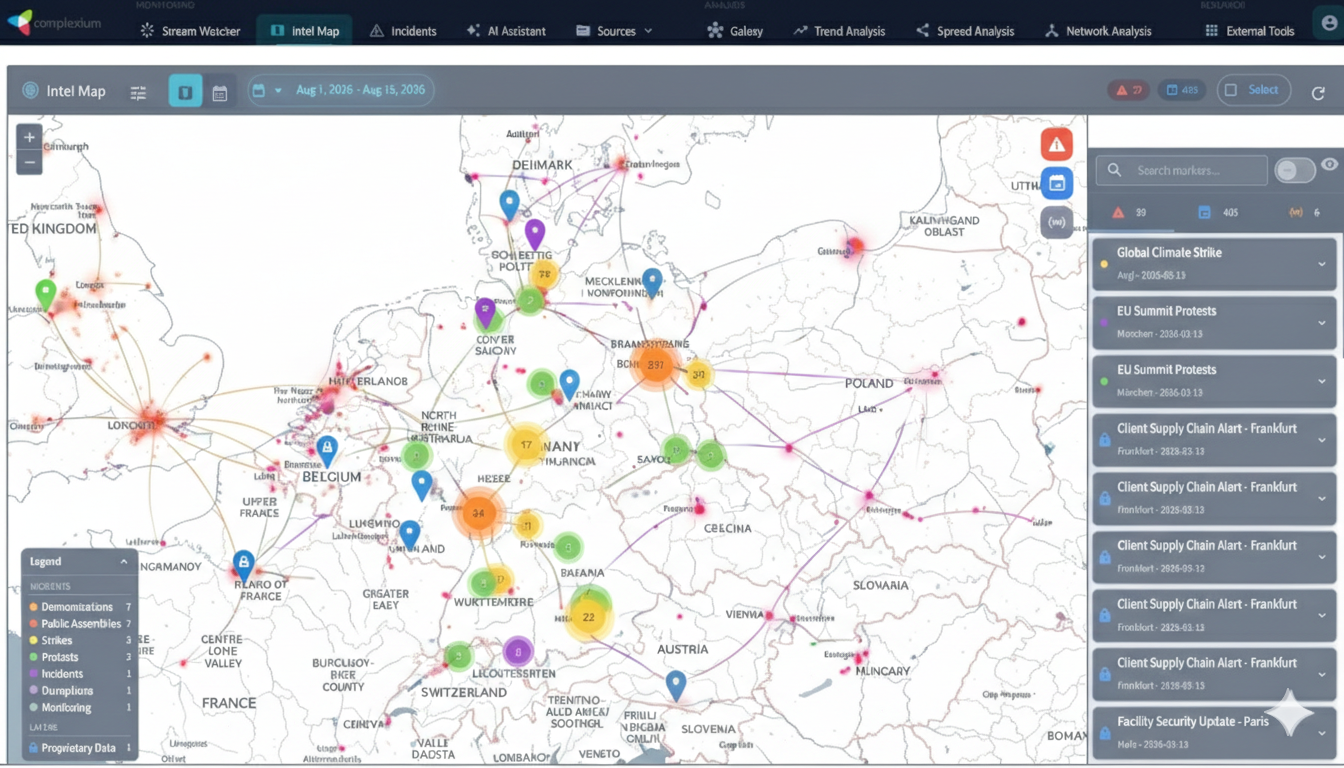Screen dimensions: 1344x768
Task: Click the map zoom in plus button
Action: point(29,137)
